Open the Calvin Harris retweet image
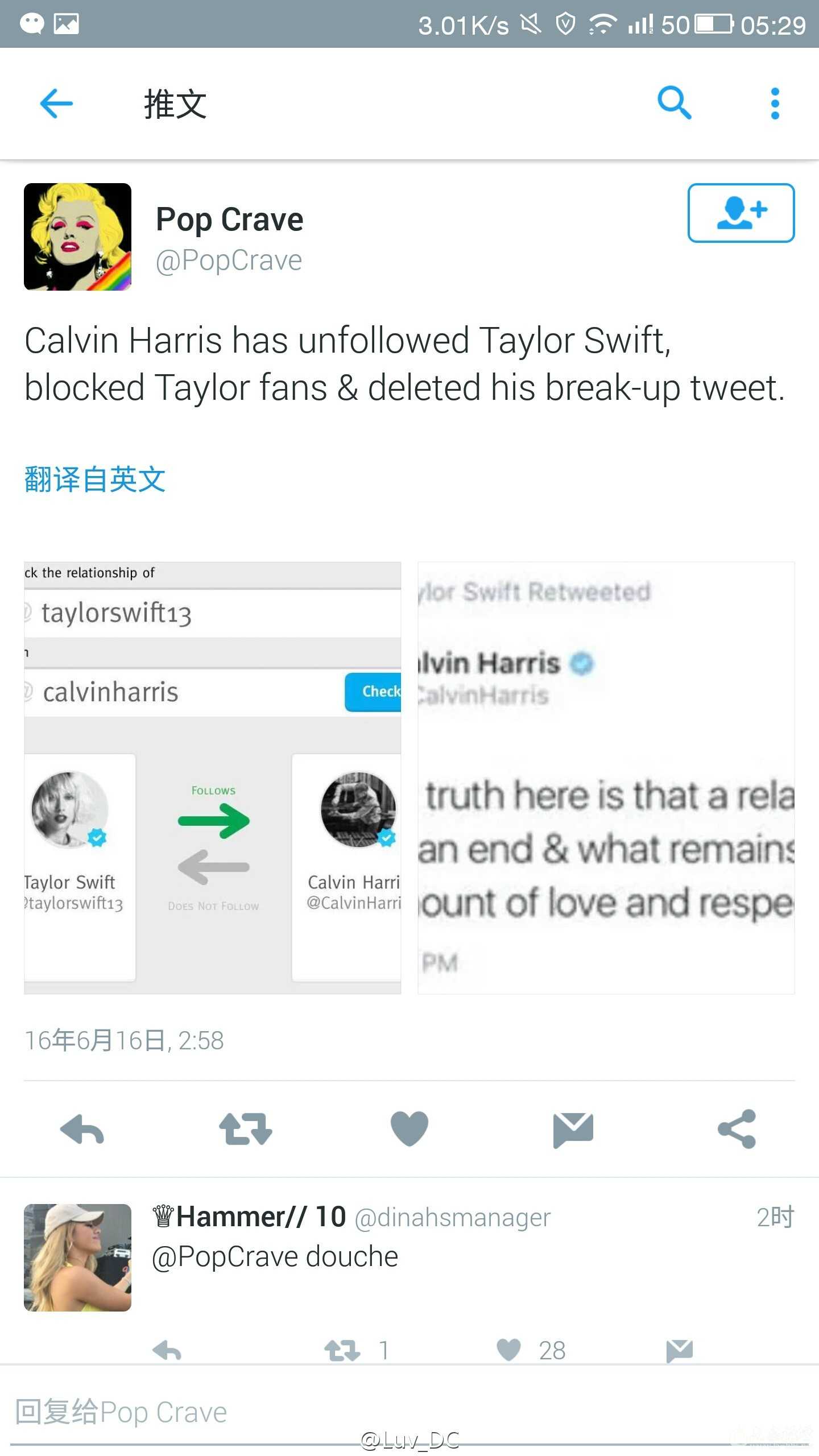 click(606, 778)
